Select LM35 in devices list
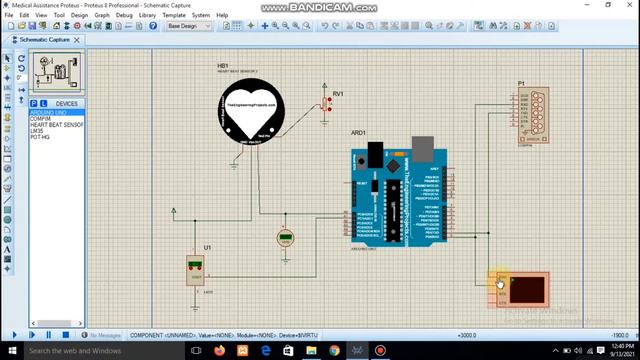Viewport: 640px width, 360px height. pyautogui.click(x=57, y=131)
